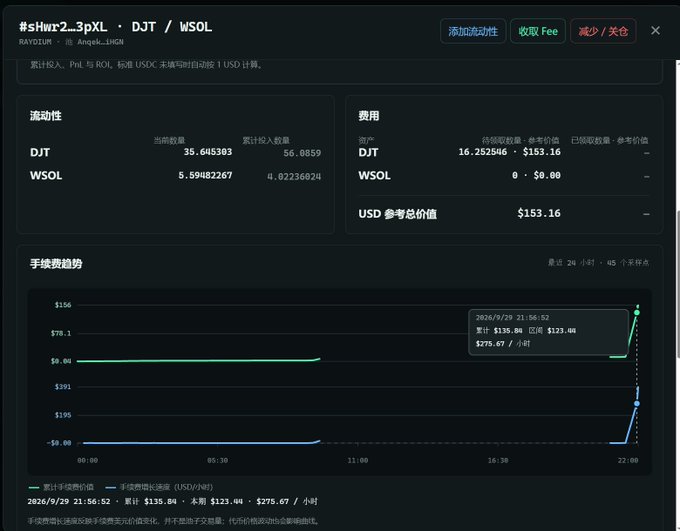Click the $156 y-axis label
This screenshot has width=680, height=531.
point(63,305)
